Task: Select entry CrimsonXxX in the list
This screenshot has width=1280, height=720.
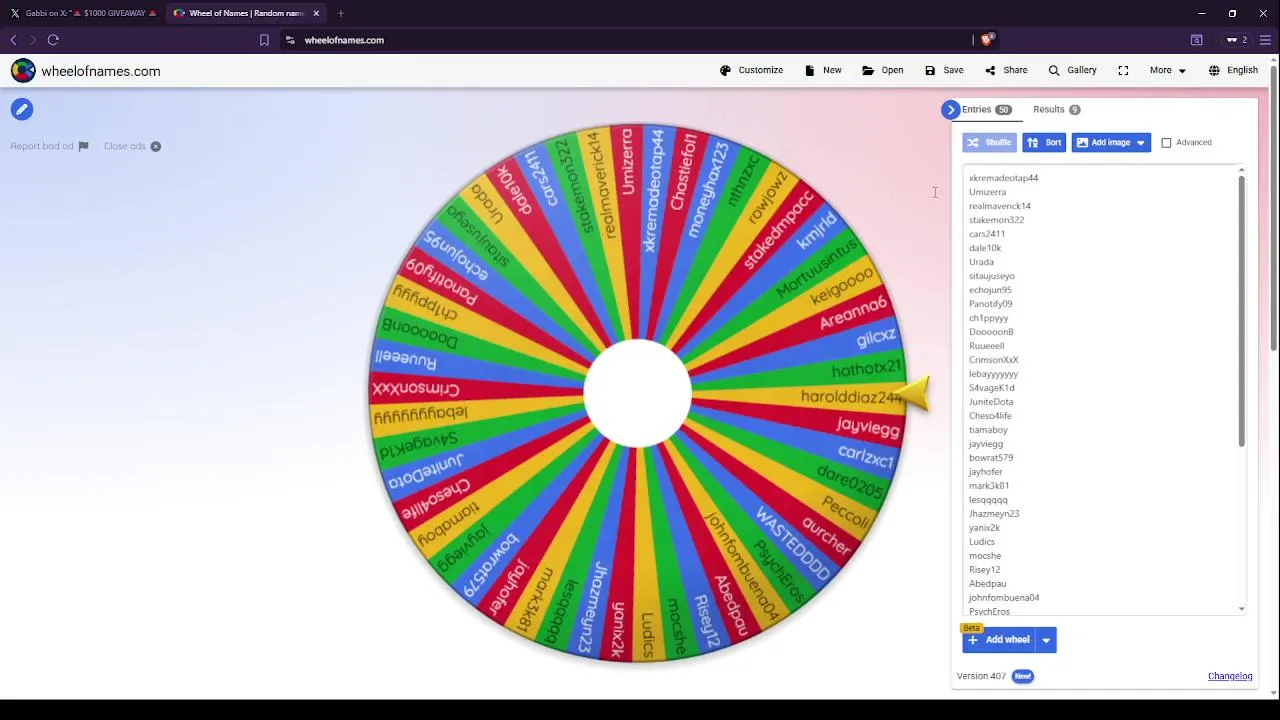Action: click(x=993, y=360)
